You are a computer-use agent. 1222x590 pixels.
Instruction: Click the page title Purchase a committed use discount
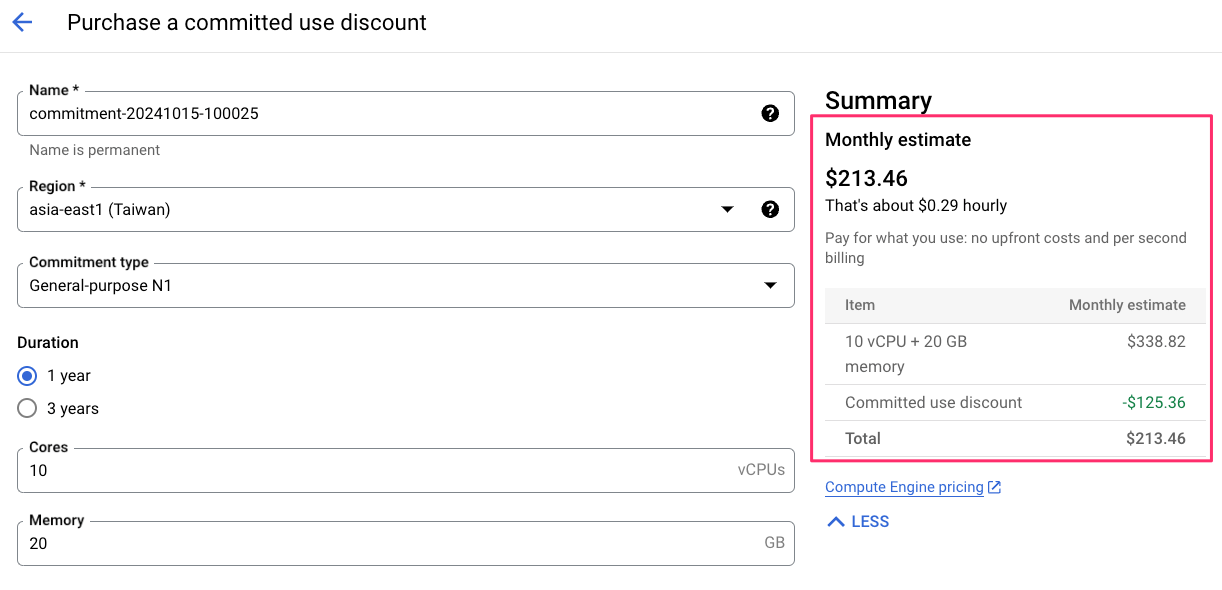[x=247, y=23]
